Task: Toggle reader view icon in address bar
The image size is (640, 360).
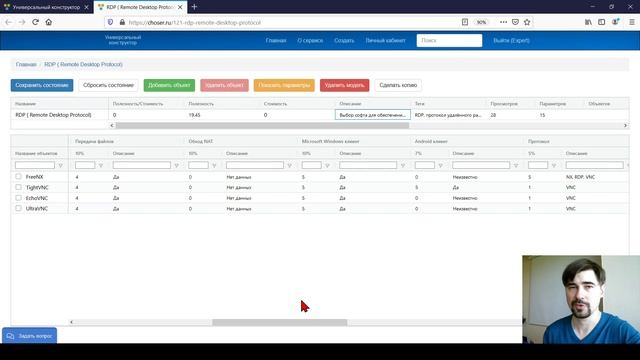Action: (x=464, y=22)
